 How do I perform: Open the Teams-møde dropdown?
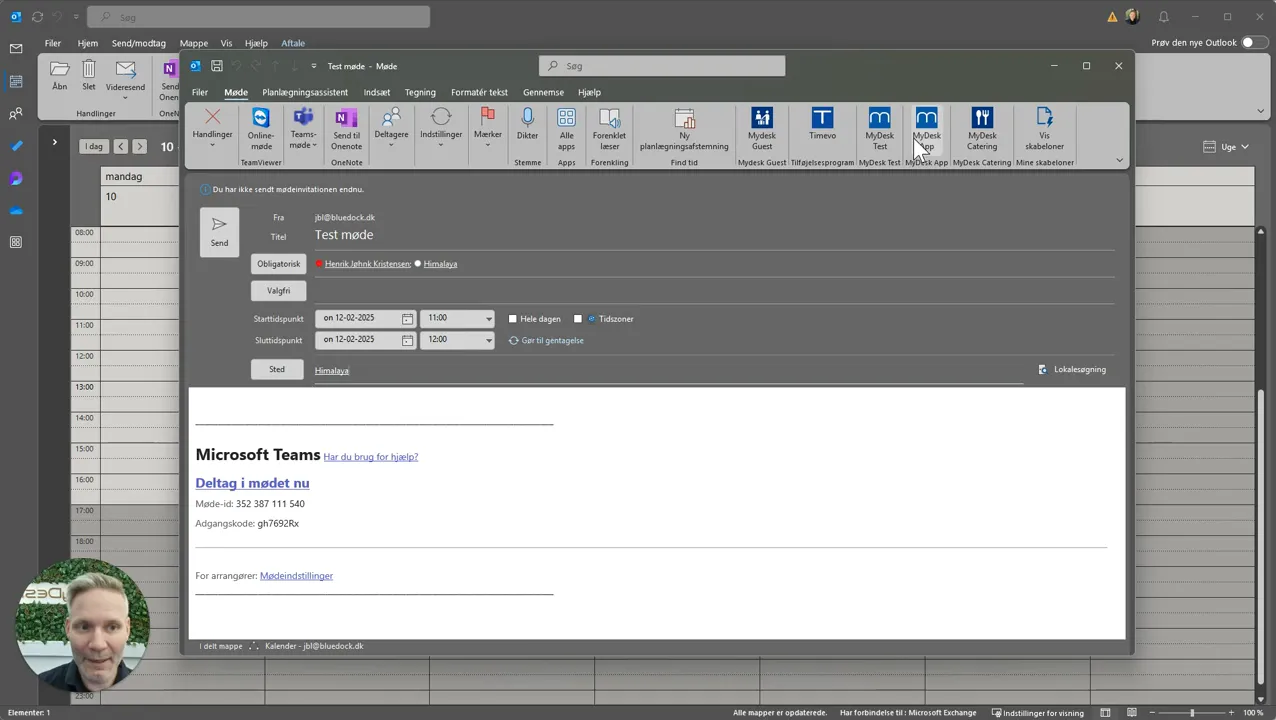303,129
